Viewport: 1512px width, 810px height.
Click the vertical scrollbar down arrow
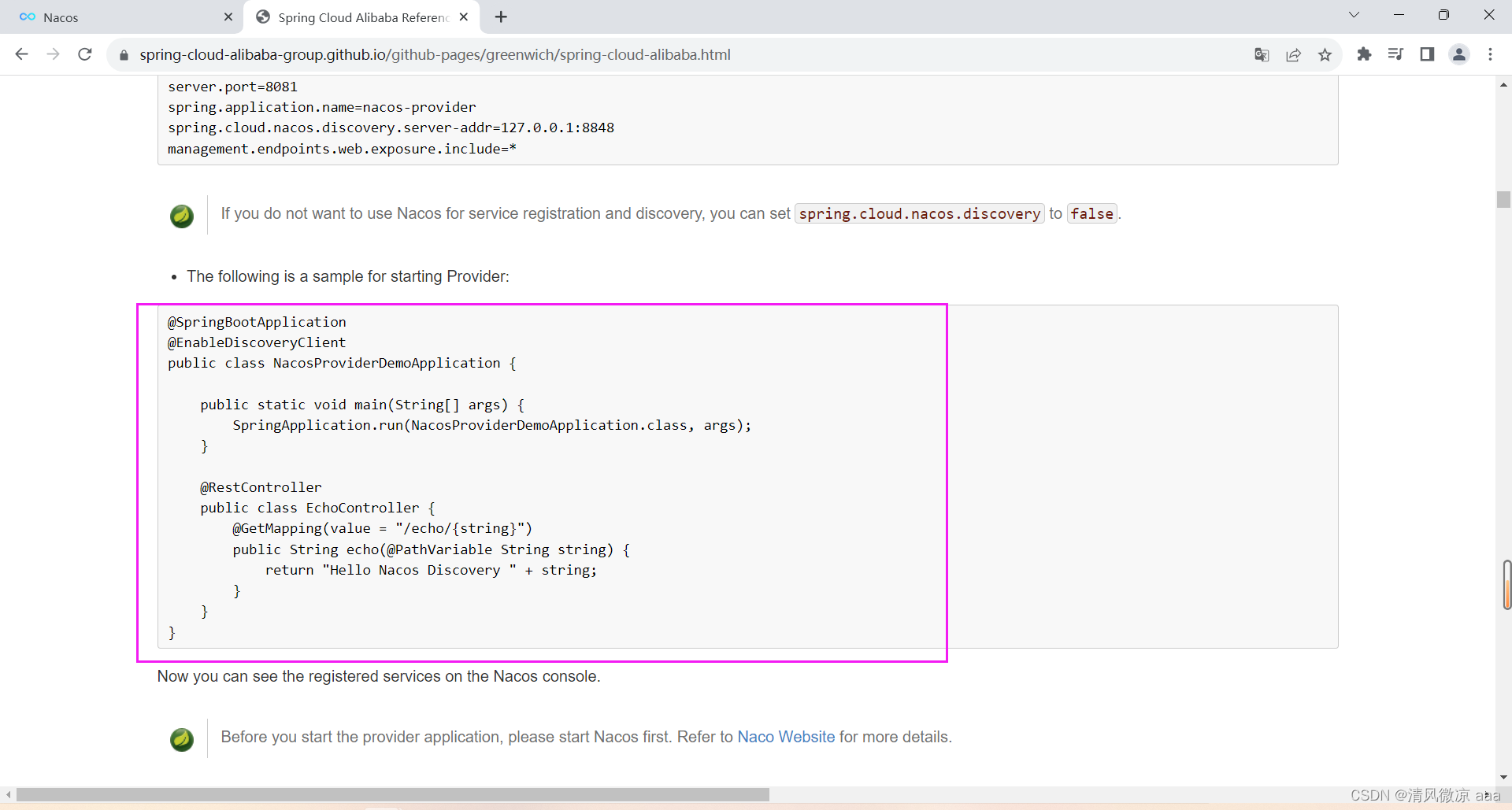click(1503, 777)
